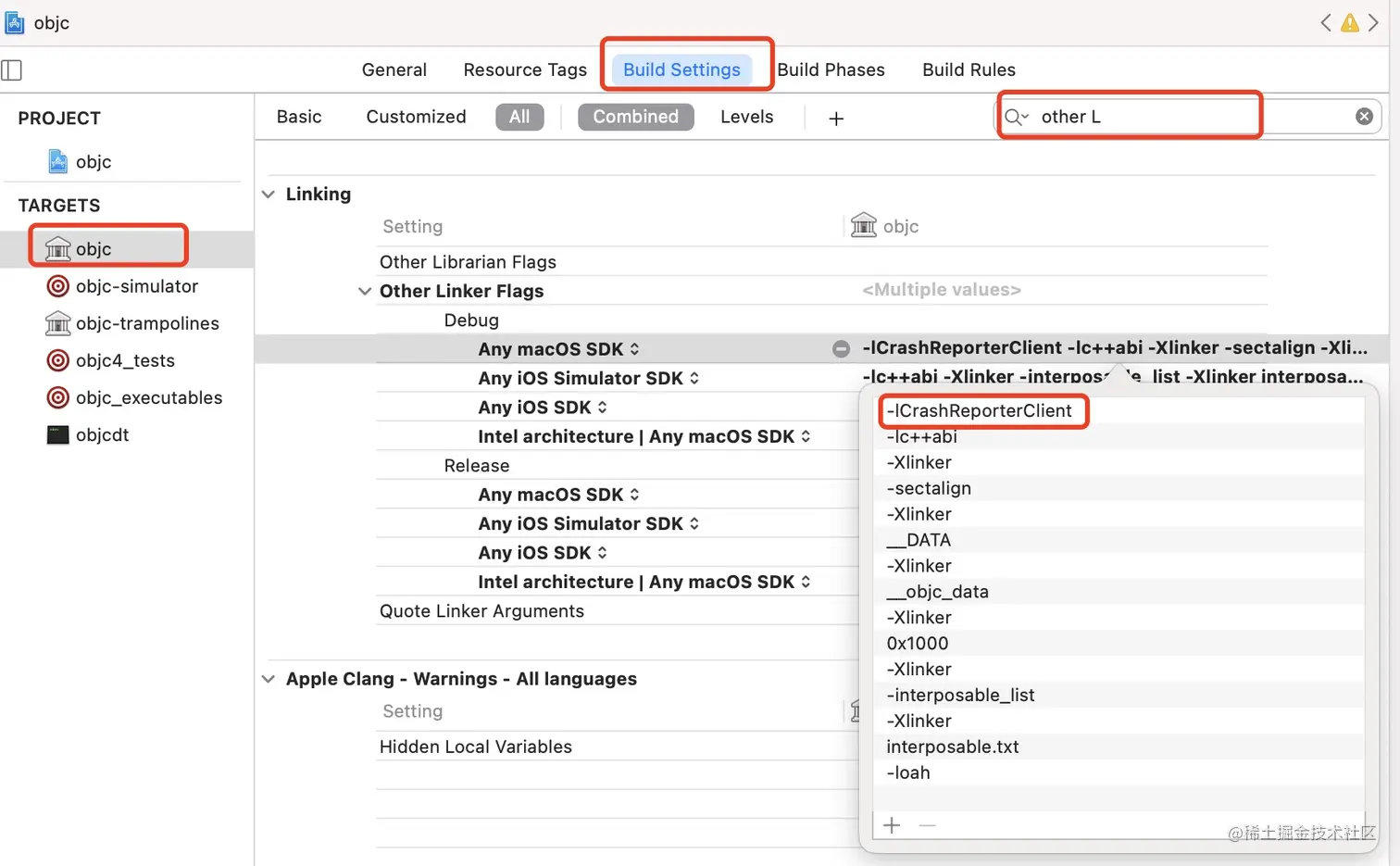Screen dimensions: 1400x866
Task: Open the yellow warning issue indicator
Action: [1350, 22]
